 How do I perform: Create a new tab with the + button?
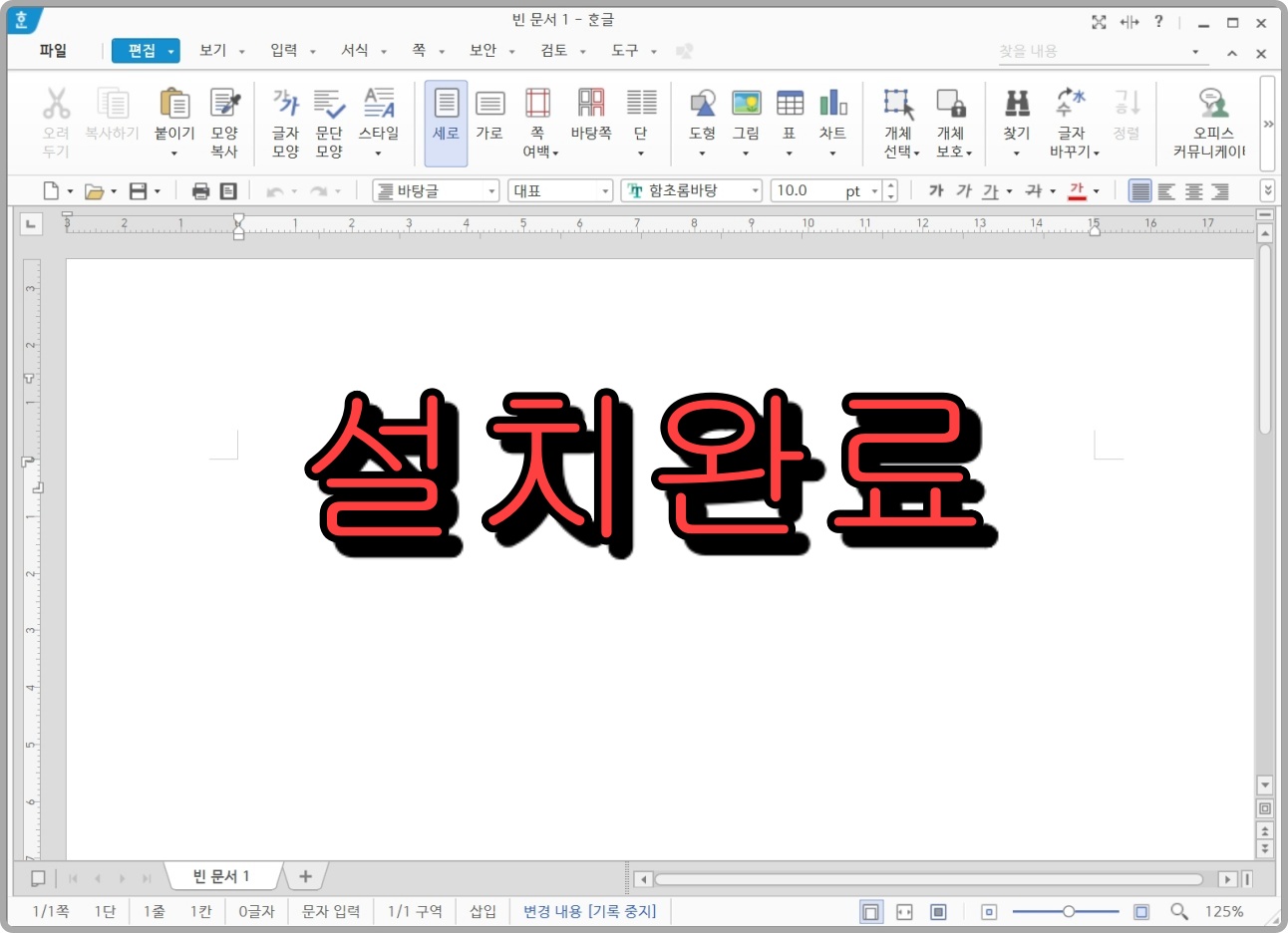(x=305, y=876)
